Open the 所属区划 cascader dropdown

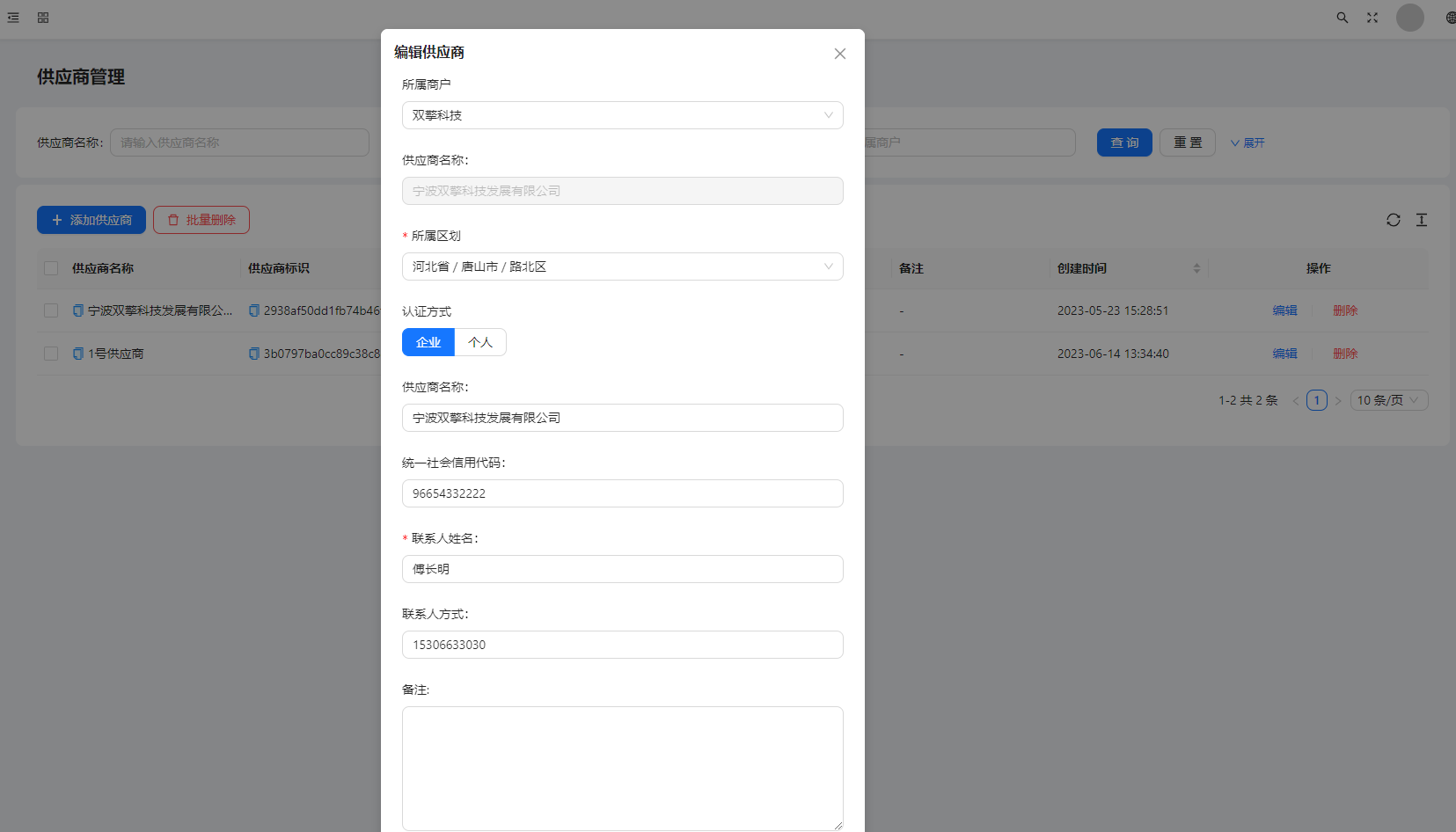(623, 266)
